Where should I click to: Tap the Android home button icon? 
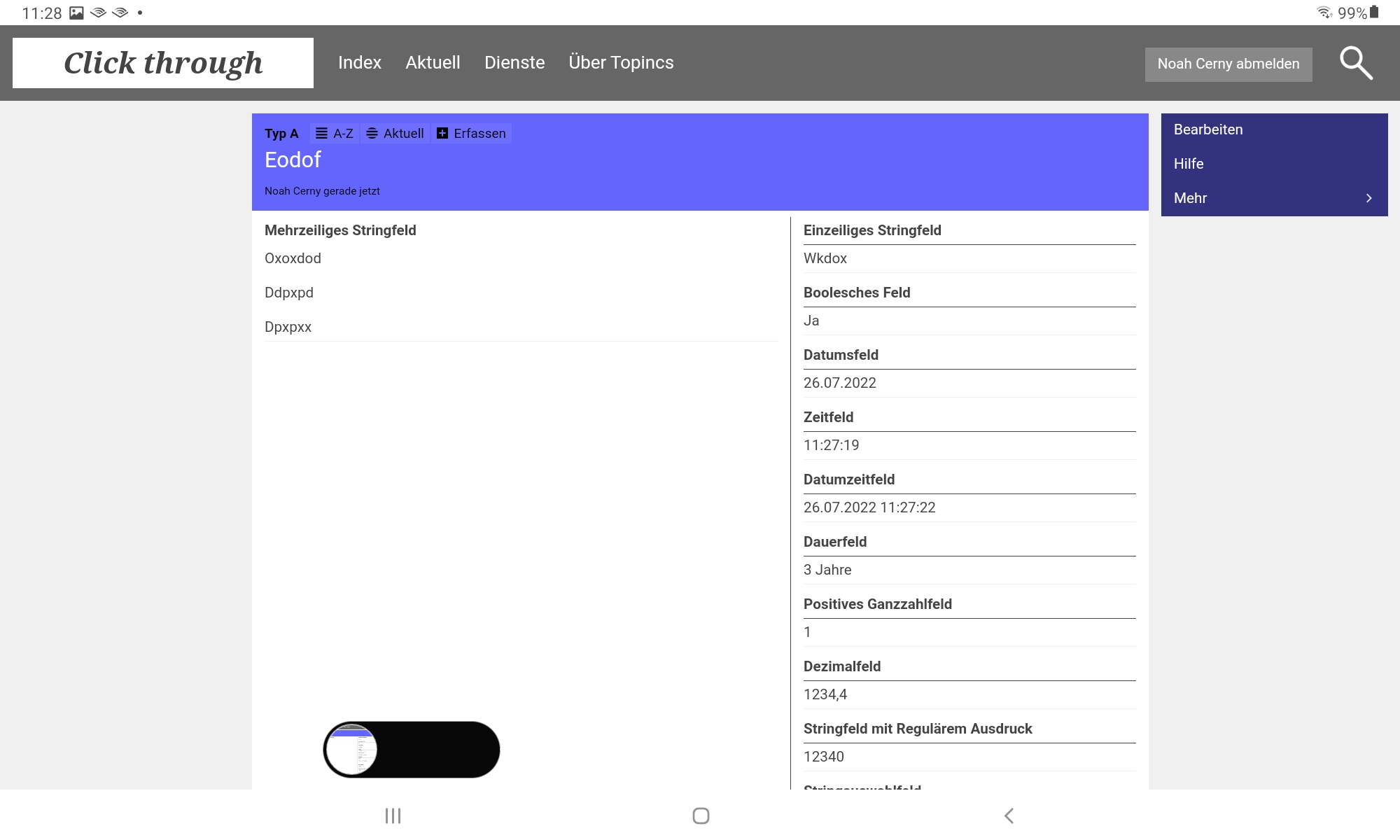[x=701, y=815]
